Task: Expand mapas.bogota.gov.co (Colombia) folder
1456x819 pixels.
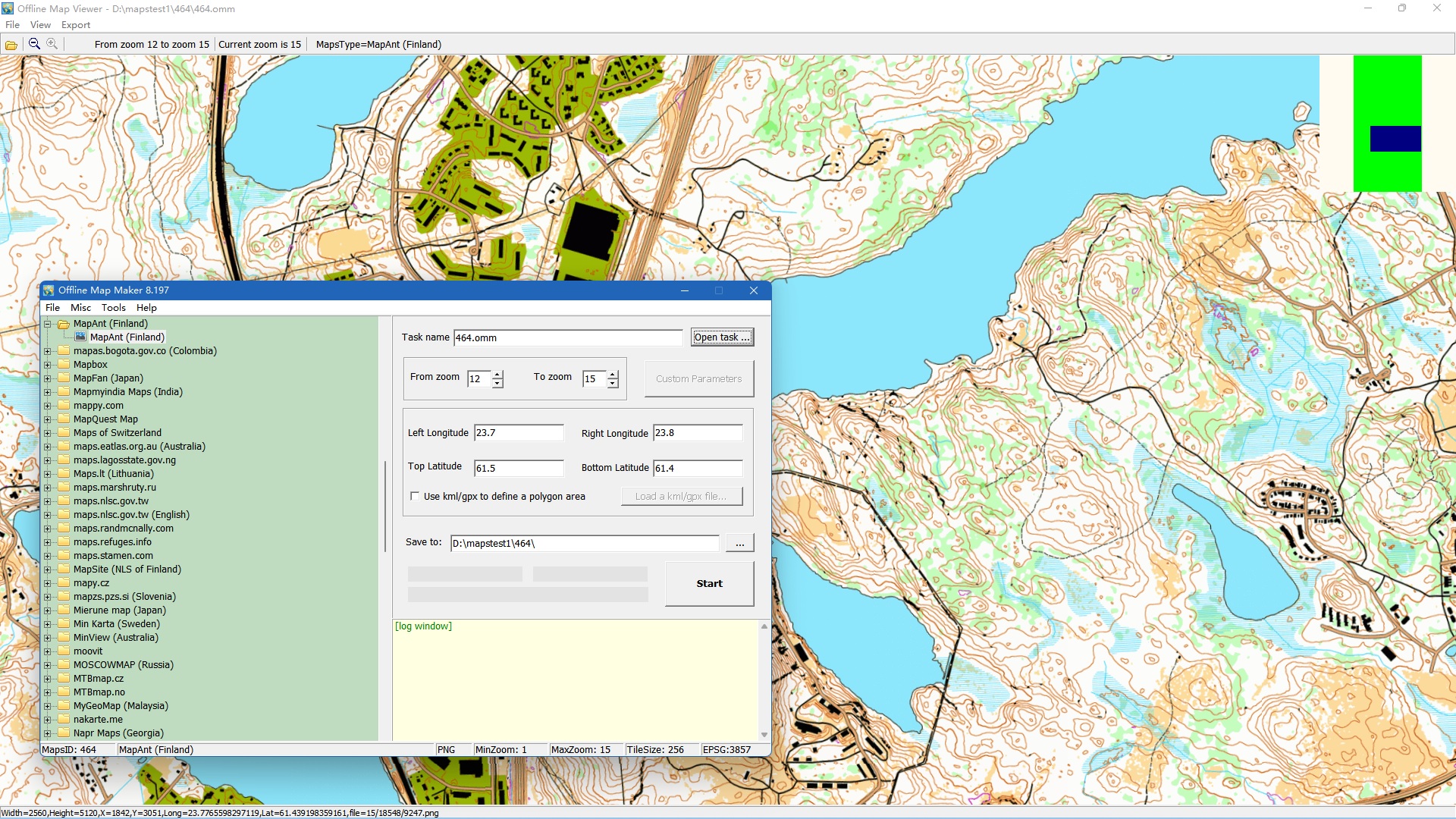Action: pyautogui.click(x=47, y=351)
